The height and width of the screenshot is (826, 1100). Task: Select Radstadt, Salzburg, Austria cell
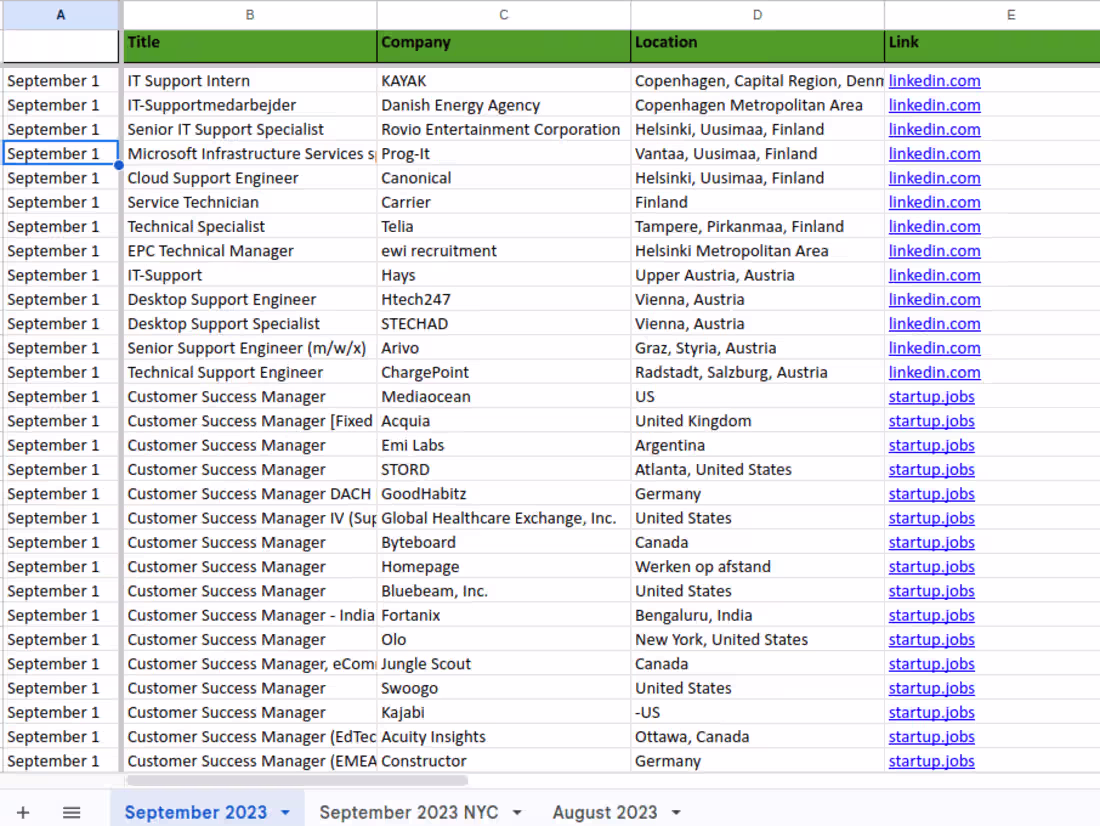[758, 373]
